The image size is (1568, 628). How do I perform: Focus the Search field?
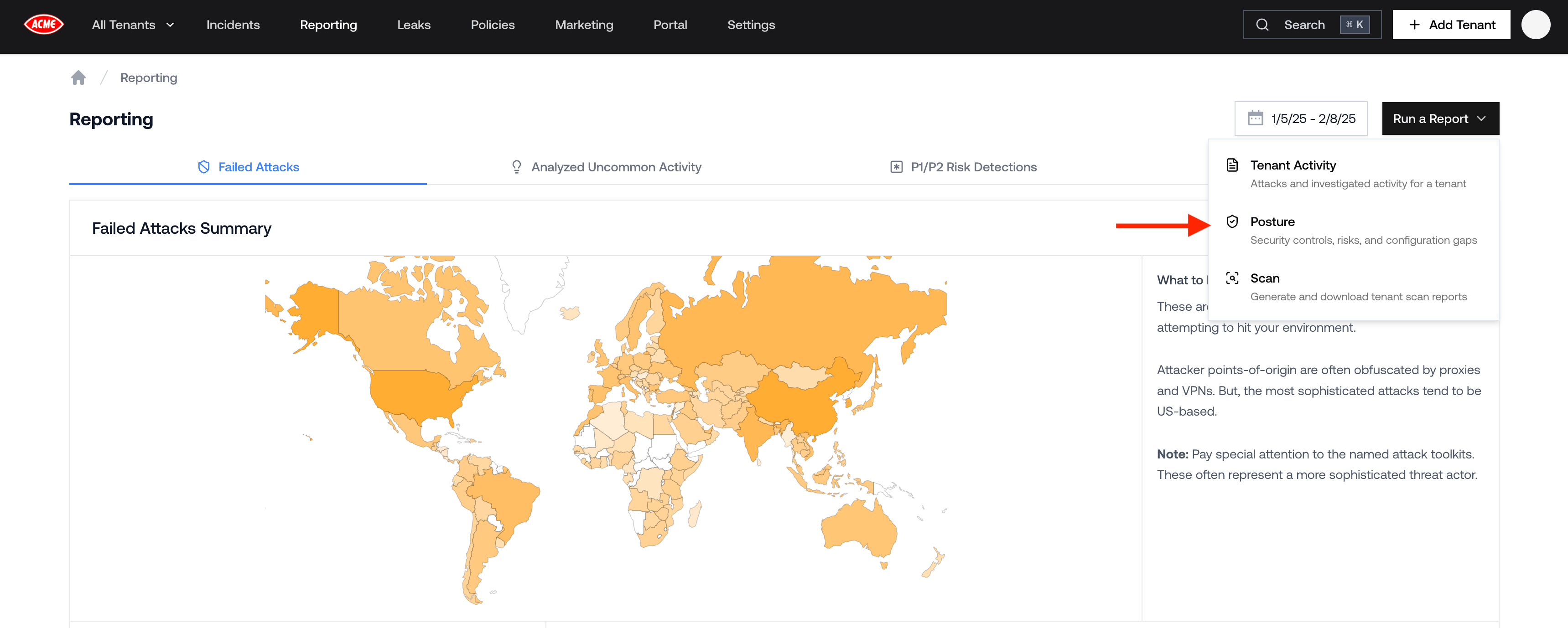tap(1312, 25)
